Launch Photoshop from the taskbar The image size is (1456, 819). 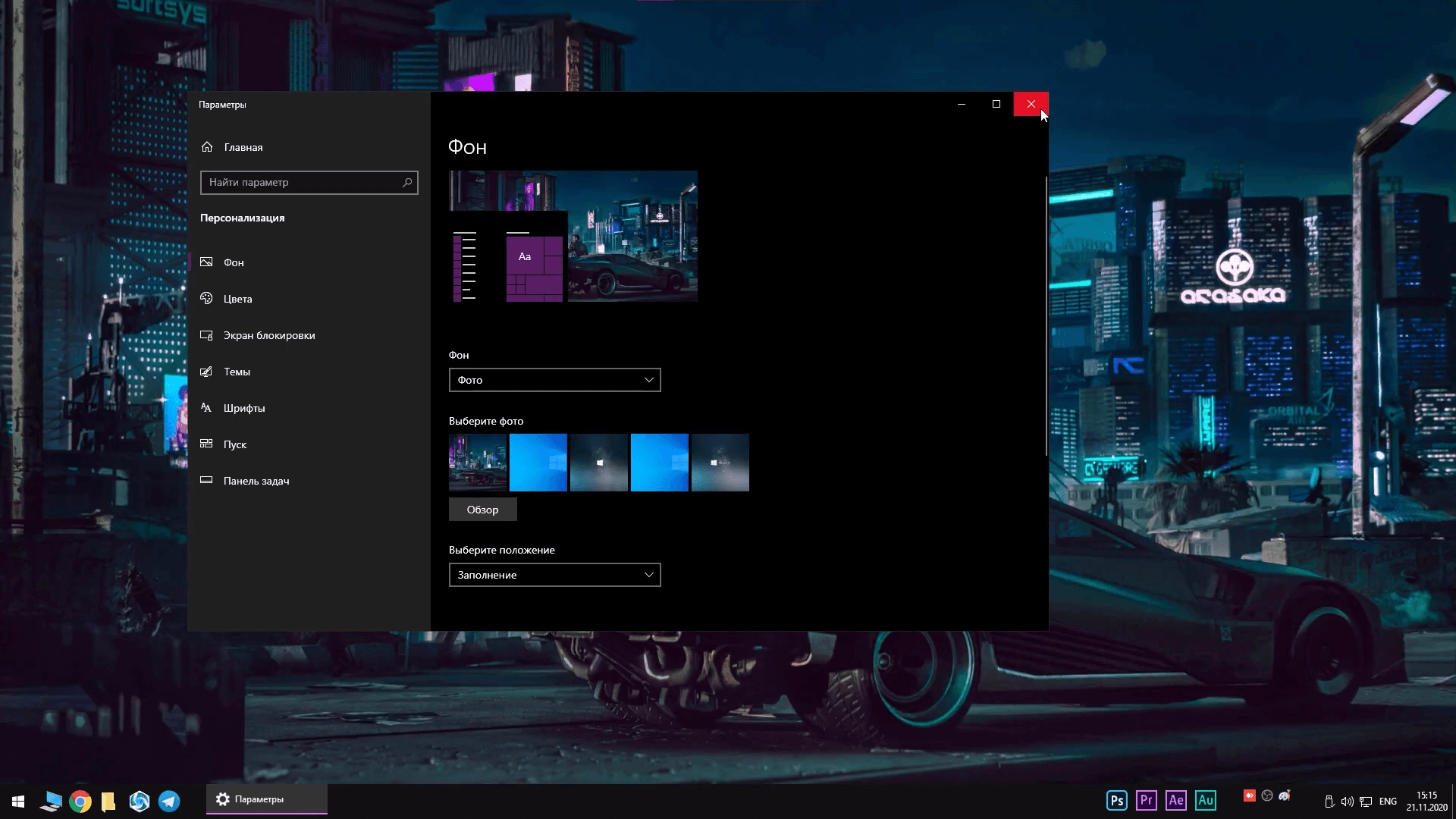1117,801
